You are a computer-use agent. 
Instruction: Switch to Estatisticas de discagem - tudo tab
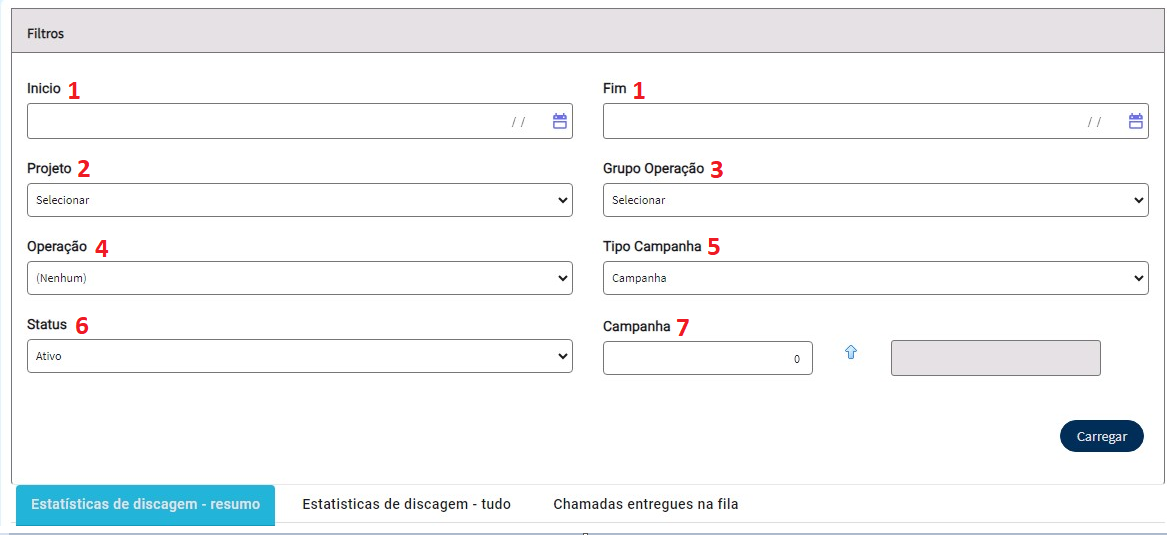tap(406, 504)
